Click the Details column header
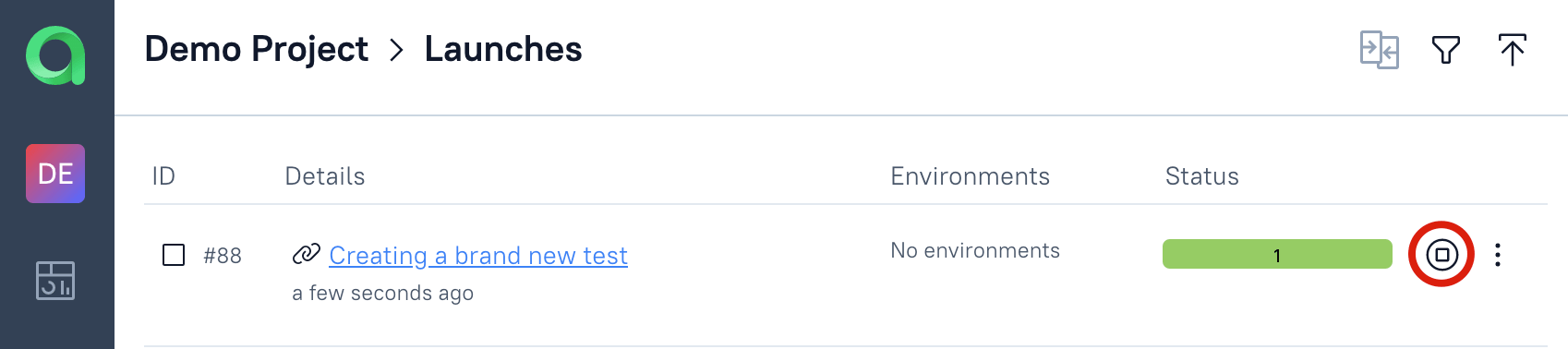Screen dimensions: 1568x349 (x=325, y=176)
